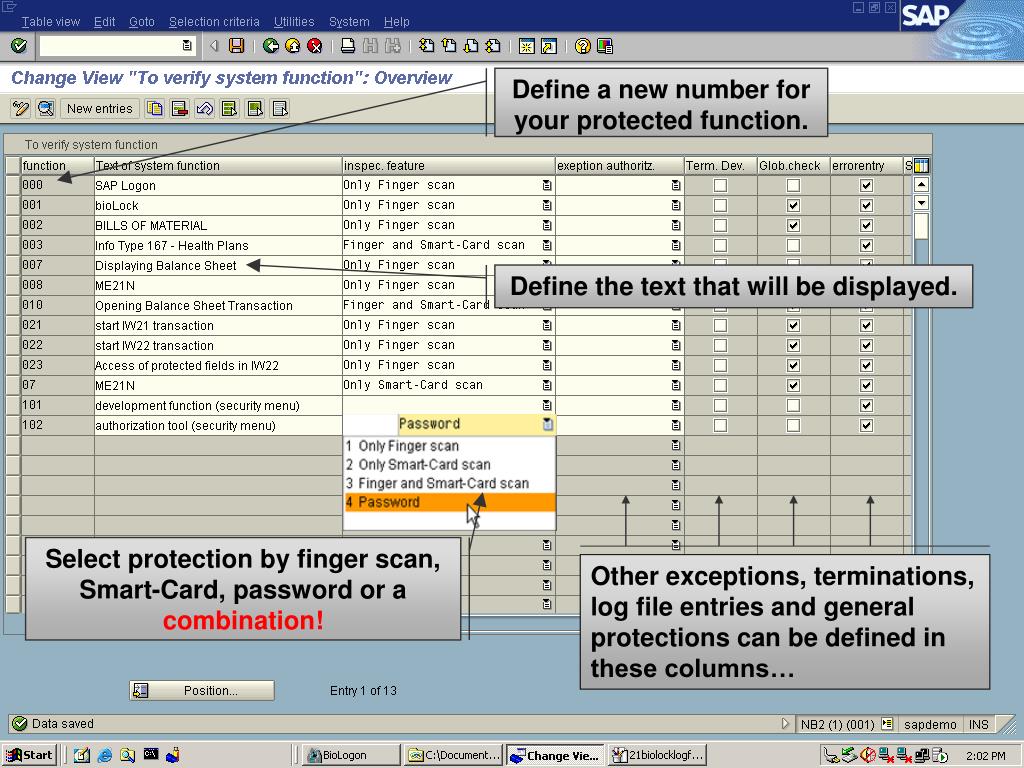The width and height of the screenshot is (1024, 768).
Task: Open inspec. feature dropdown for Info Type 167
Action: 547,246
